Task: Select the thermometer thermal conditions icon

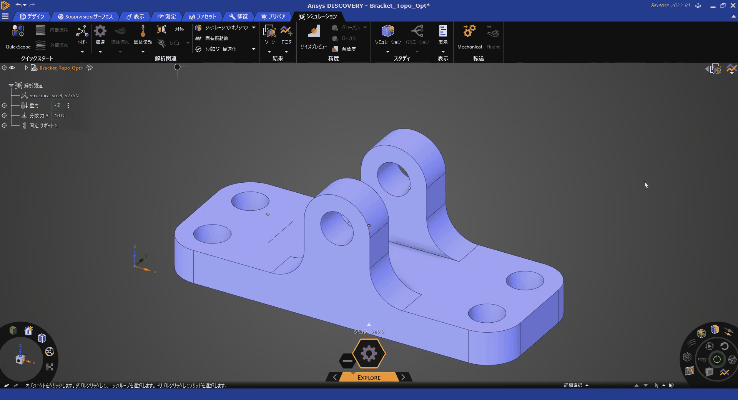Action: tap(143, 32)
